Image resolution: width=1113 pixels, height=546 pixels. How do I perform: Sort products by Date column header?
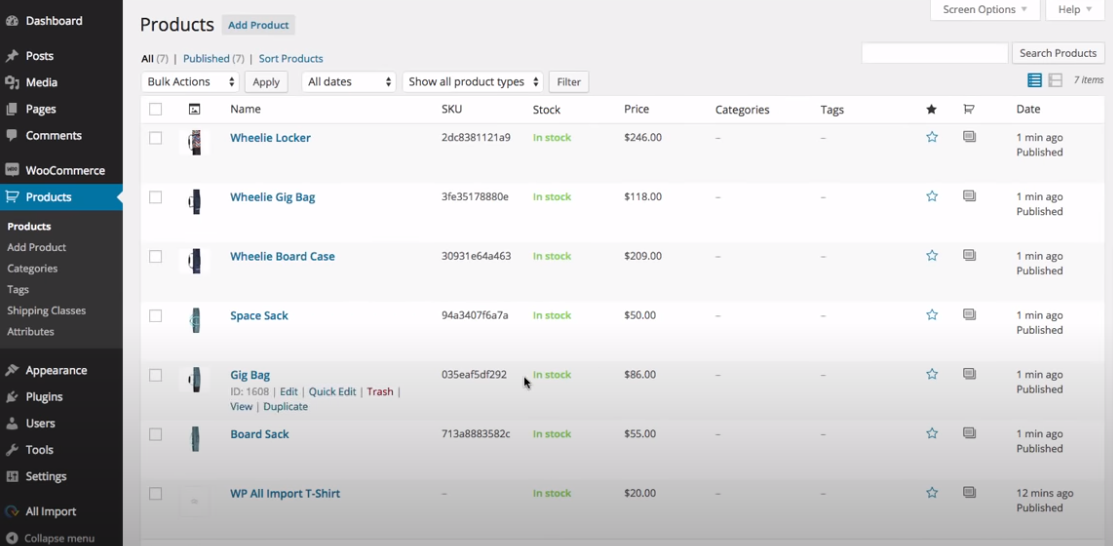[x=1028, y=109]
